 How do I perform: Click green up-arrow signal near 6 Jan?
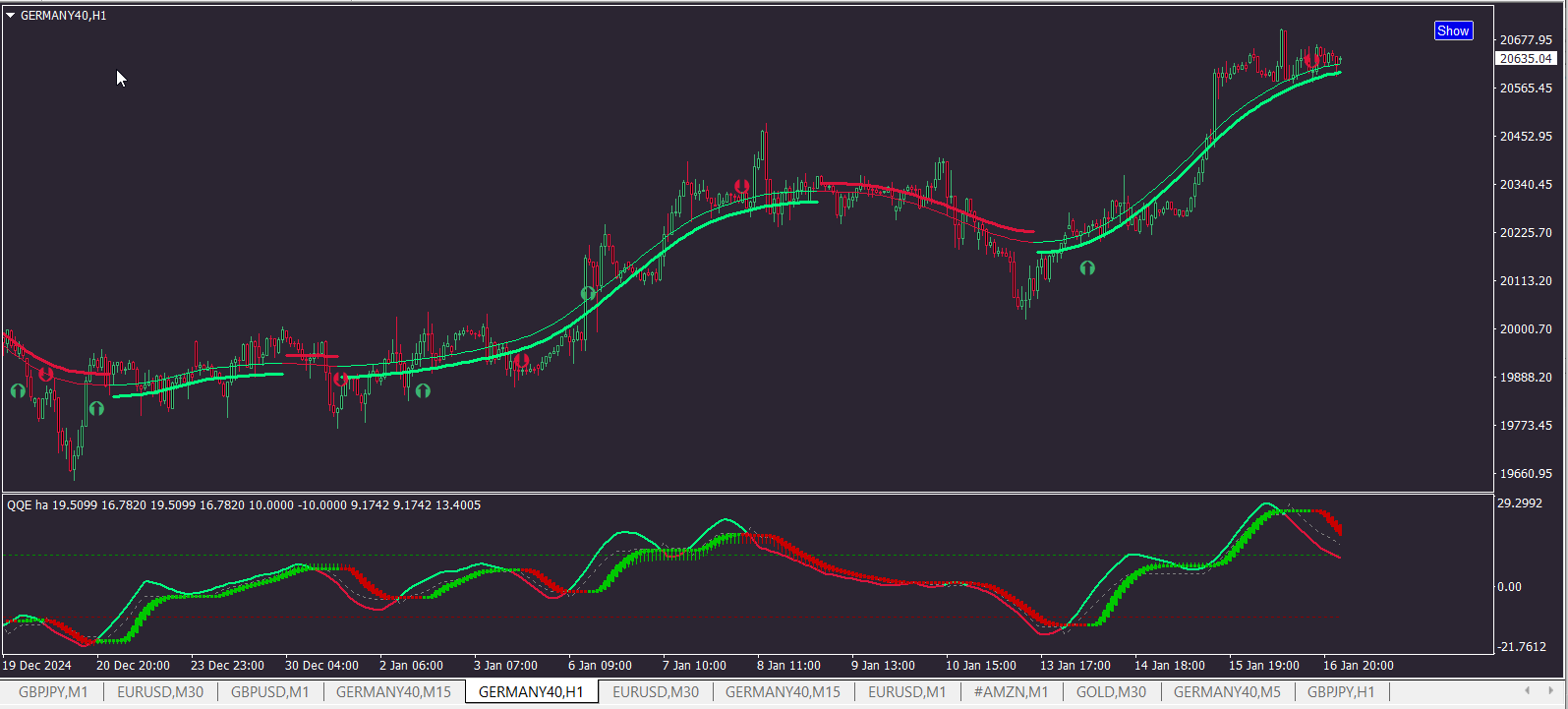point(588,293)
